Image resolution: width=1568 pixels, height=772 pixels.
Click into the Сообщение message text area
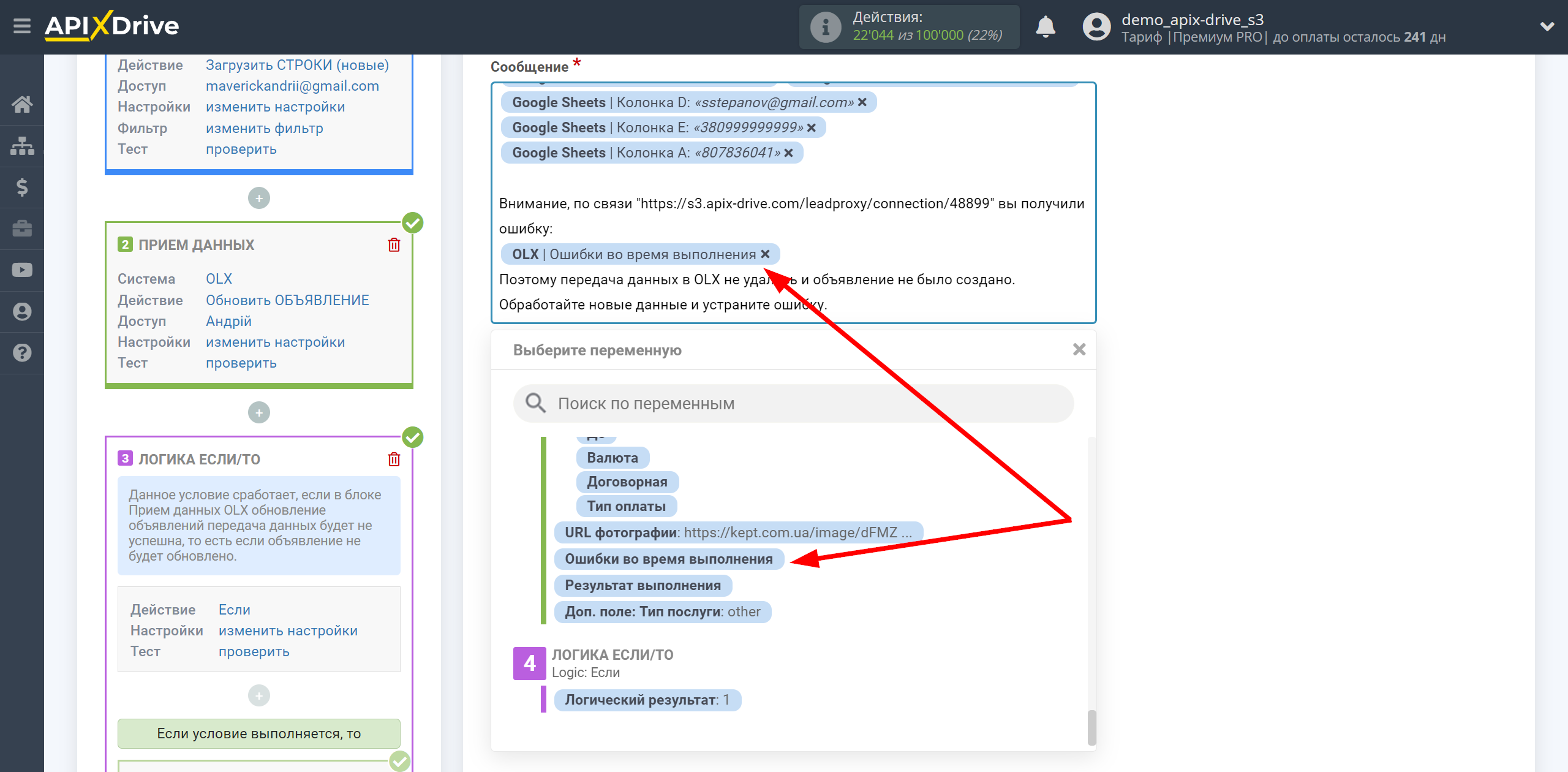794,203
